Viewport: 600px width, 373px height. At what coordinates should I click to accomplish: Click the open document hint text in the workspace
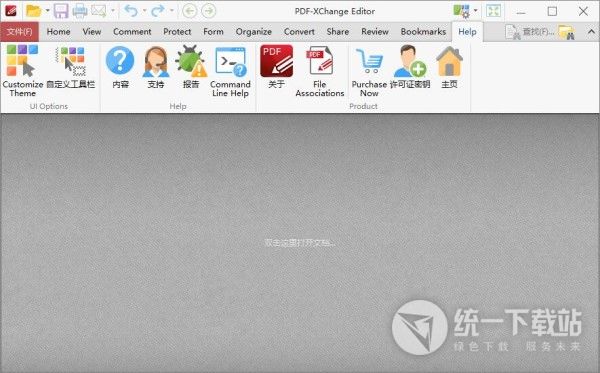point(300,243)
